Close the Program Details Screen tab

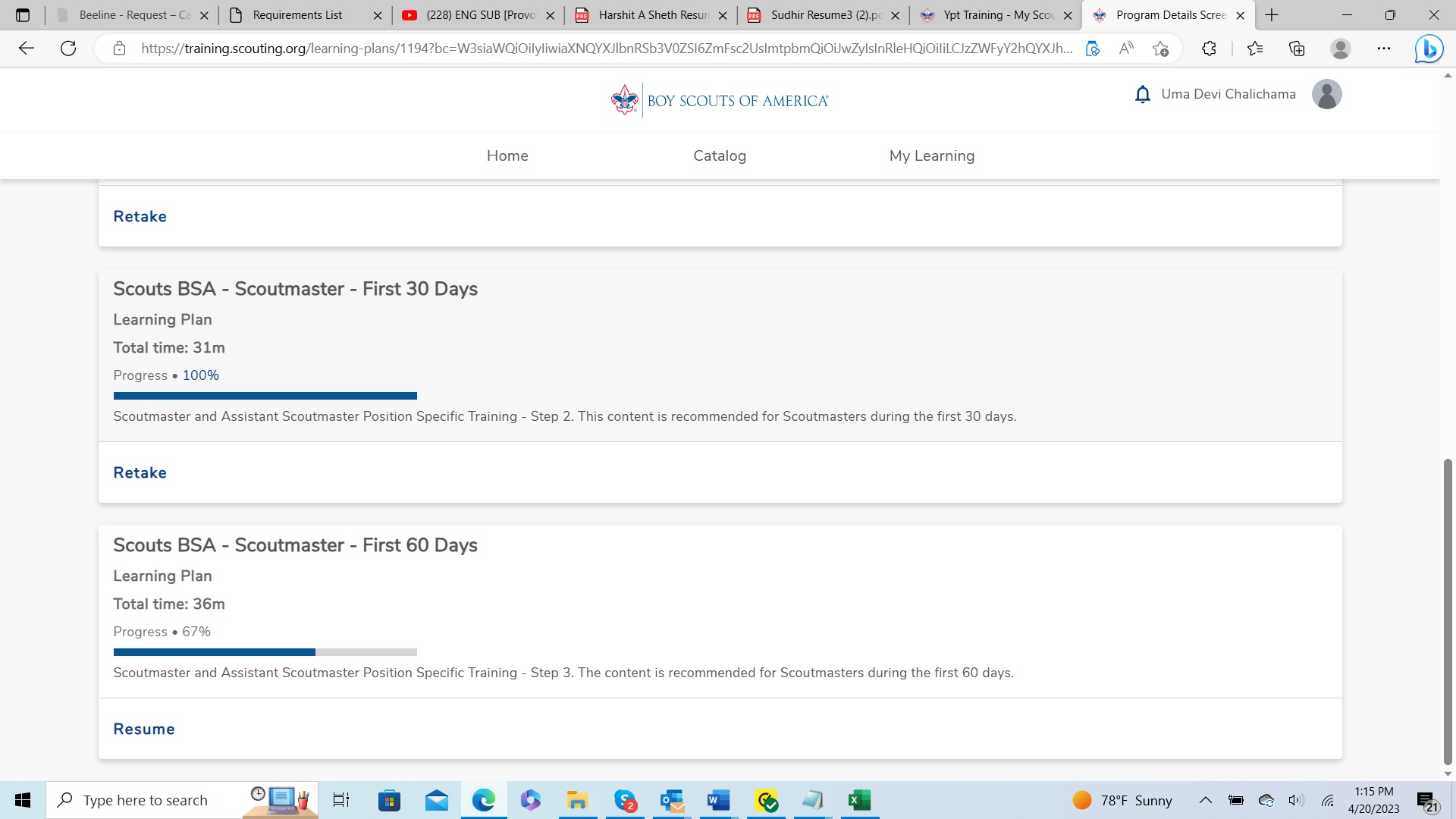1240,15
